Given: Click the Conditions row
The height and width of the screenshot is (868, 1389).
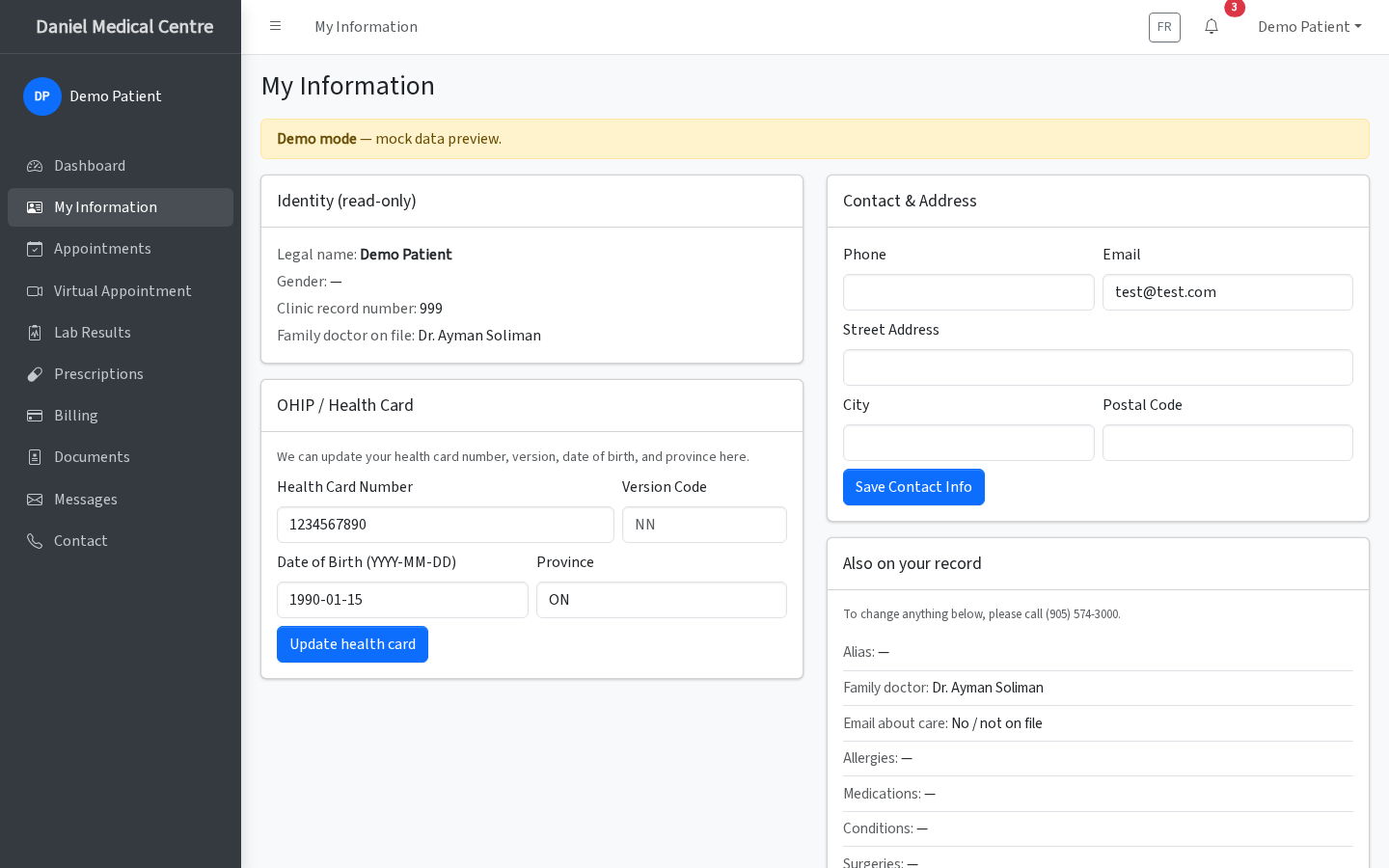Looking at the screenshot, I should (1098, 828).
